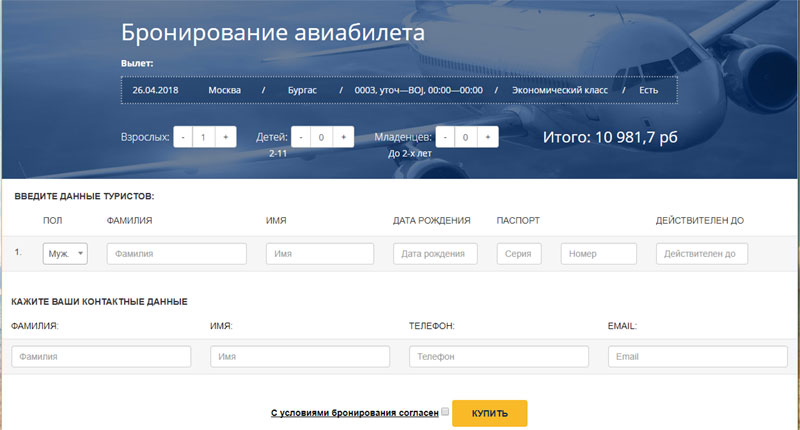Click the flight 0003 time details
The height and width of the screenshot is (430, 800).
[418, 90]
